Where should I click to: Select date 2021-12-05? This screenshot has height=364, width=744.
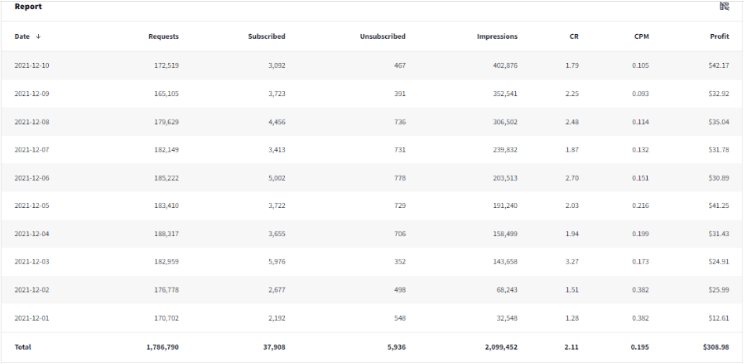32,205
